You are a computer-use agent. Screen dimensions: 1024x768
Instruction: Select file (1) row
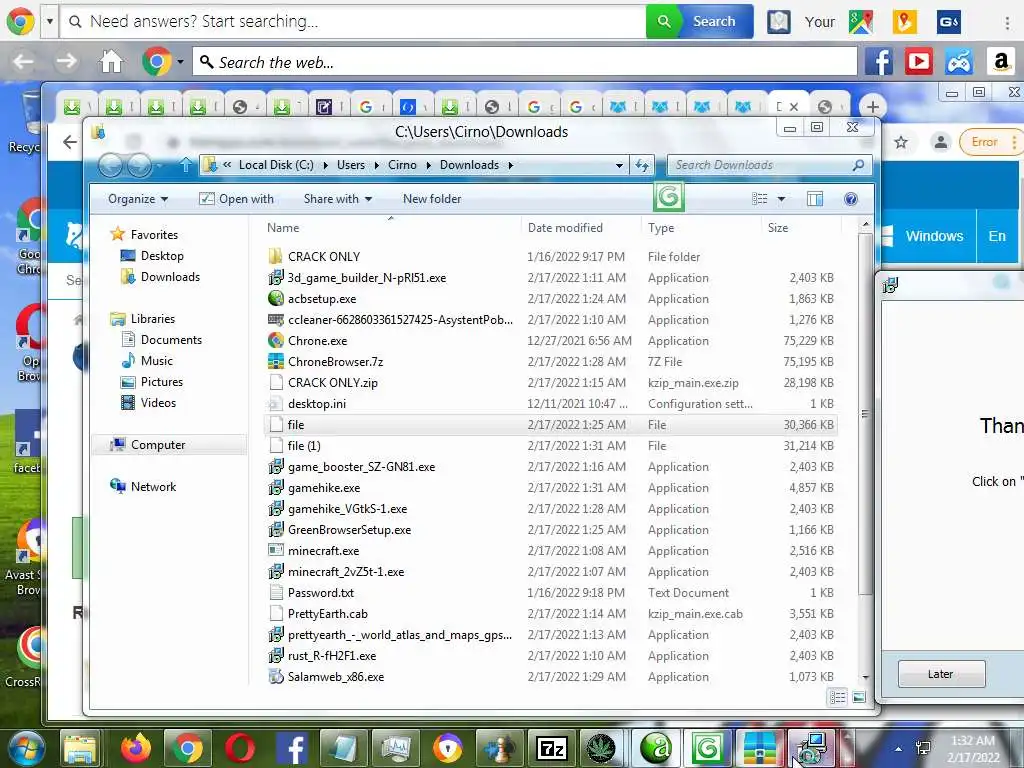(x=551, y=445)
